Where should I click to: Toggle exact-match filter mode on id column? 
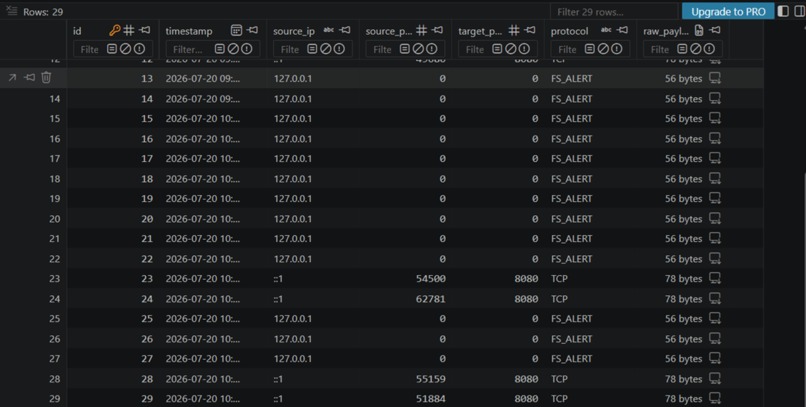112,49
